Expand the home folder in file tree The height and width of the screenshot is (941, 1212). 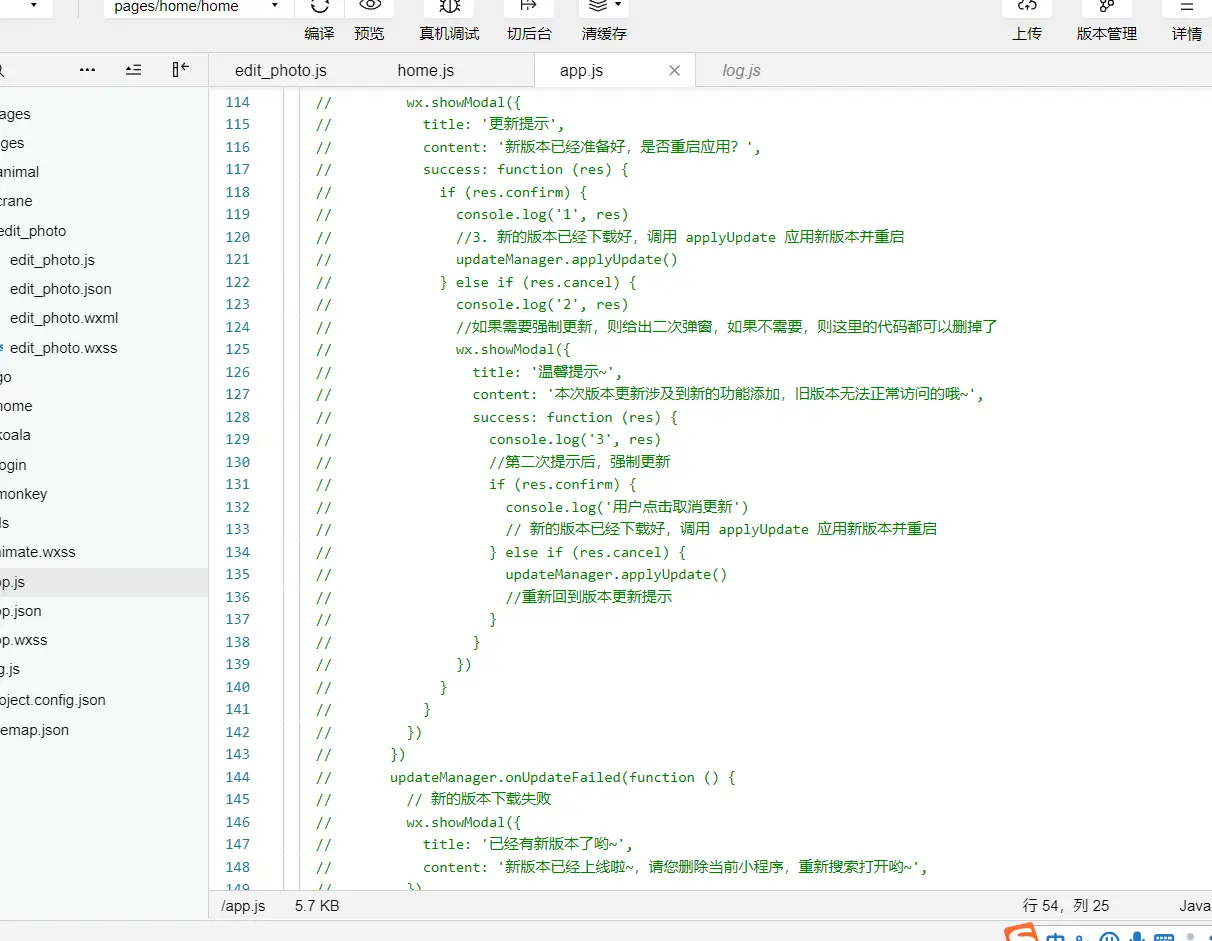pyautogui.click(x=104, y=406)
